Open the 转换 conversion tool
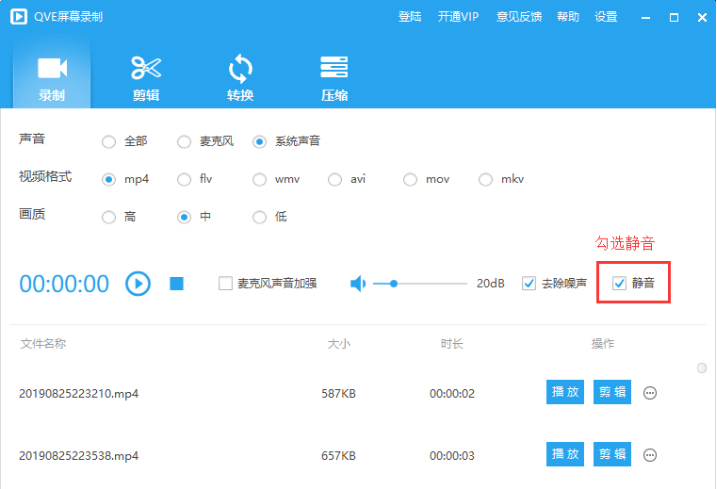The width and height of the screenshot is (717, 489). tap(241, 69)
